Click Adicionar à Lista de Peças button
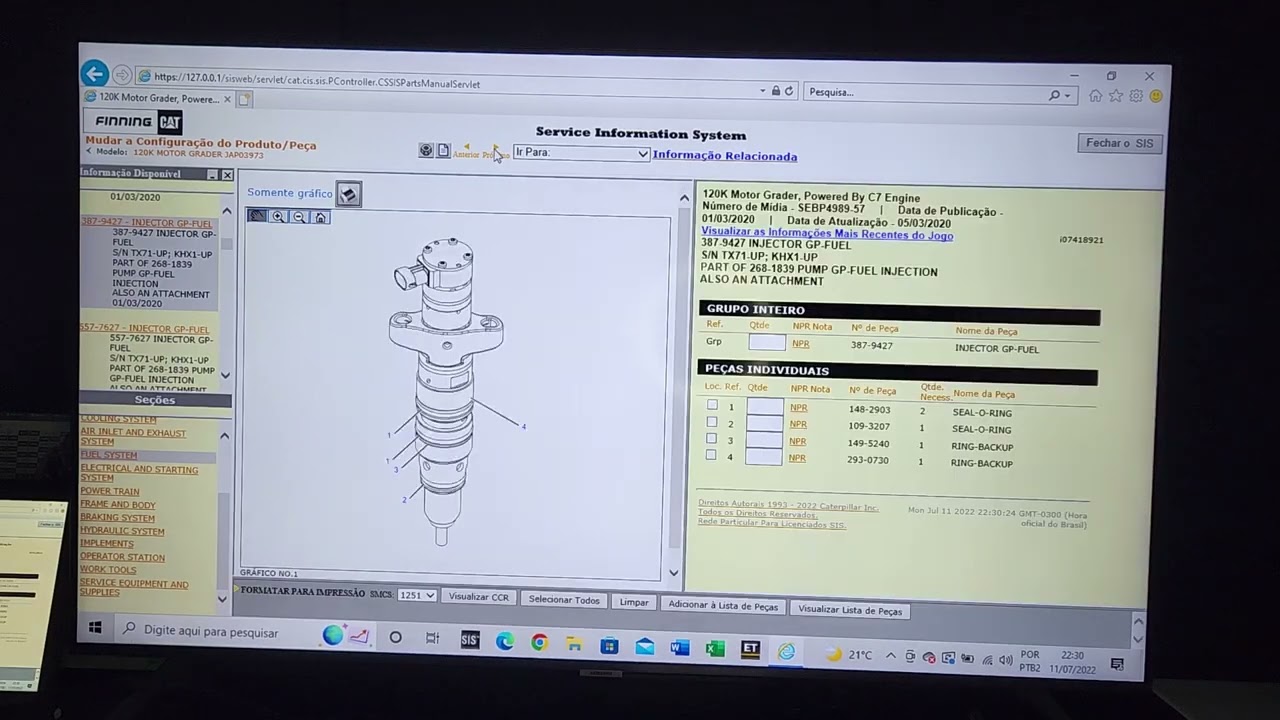Image resolution: width=1280 pixels, height=720 pixels. click(x=723, y=606)
